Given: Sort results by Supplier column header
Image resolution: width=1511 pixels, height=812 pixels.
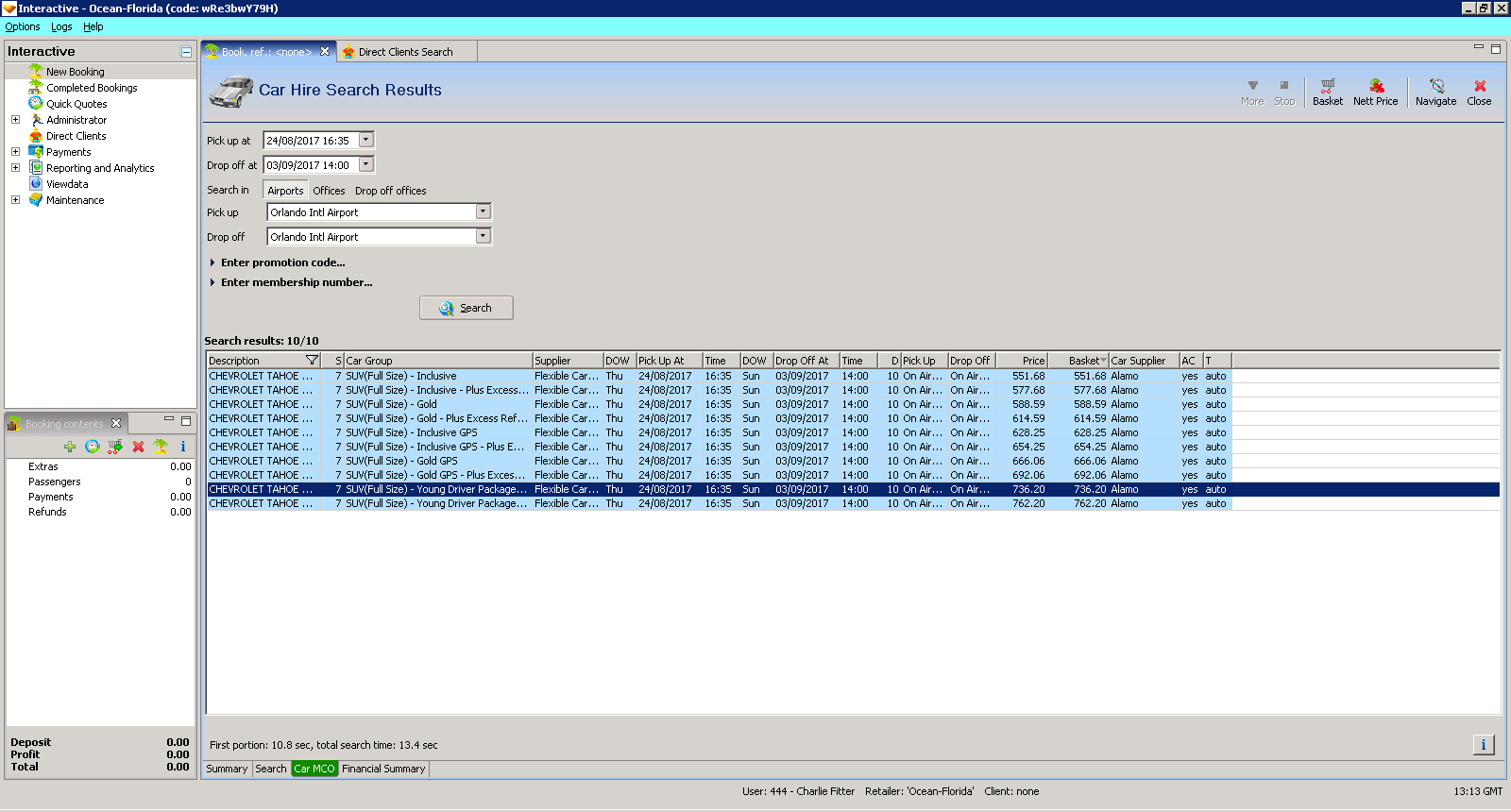Looking at the screenshot, I should (568, 361).
